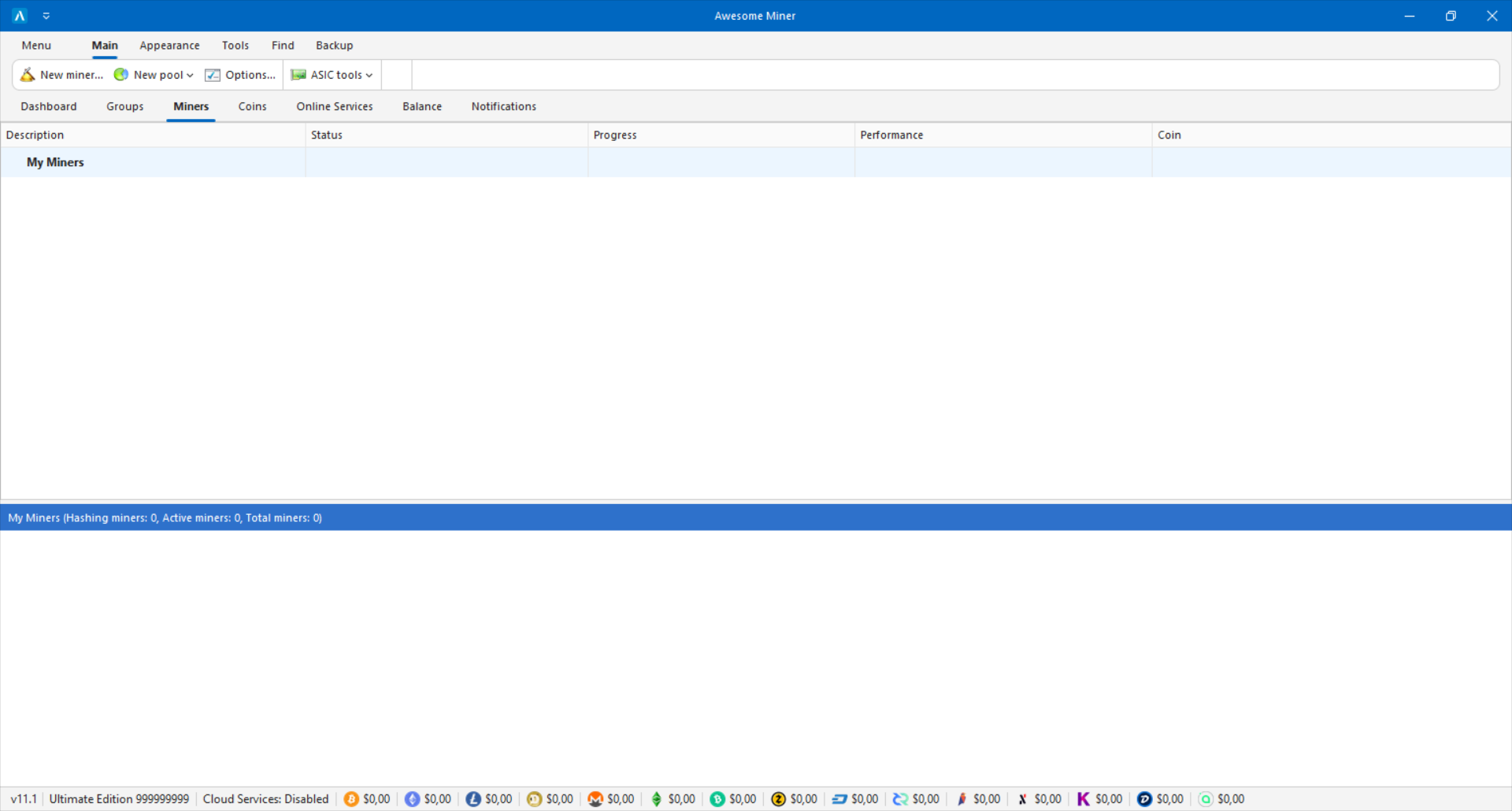Click the DigiByte dark blue D icon
1512x811 pixels.
point(1144,799)
